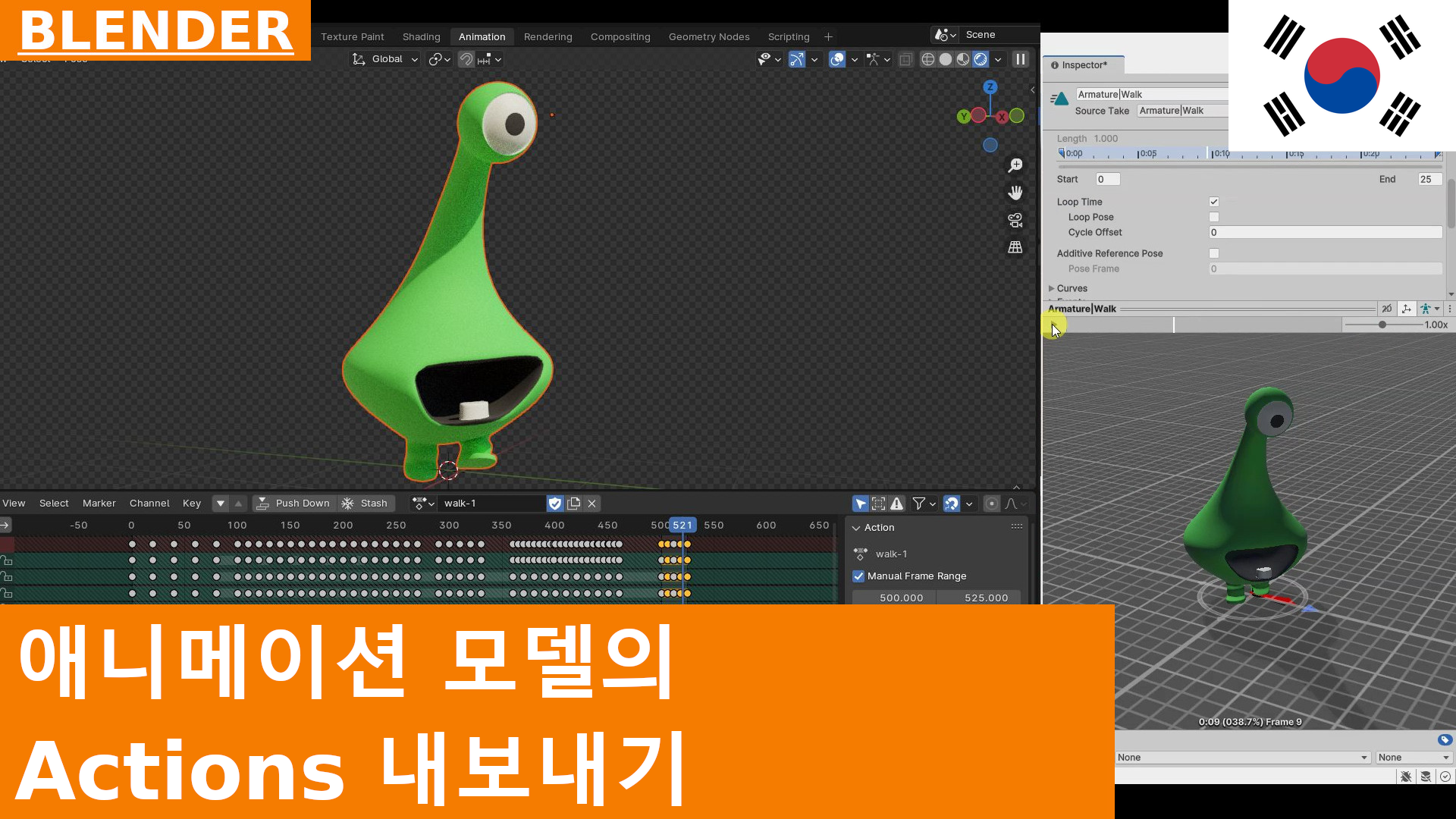Open Marker menu in dope sheet
This screenshot has width=1456, height=819.
point(99,504)
